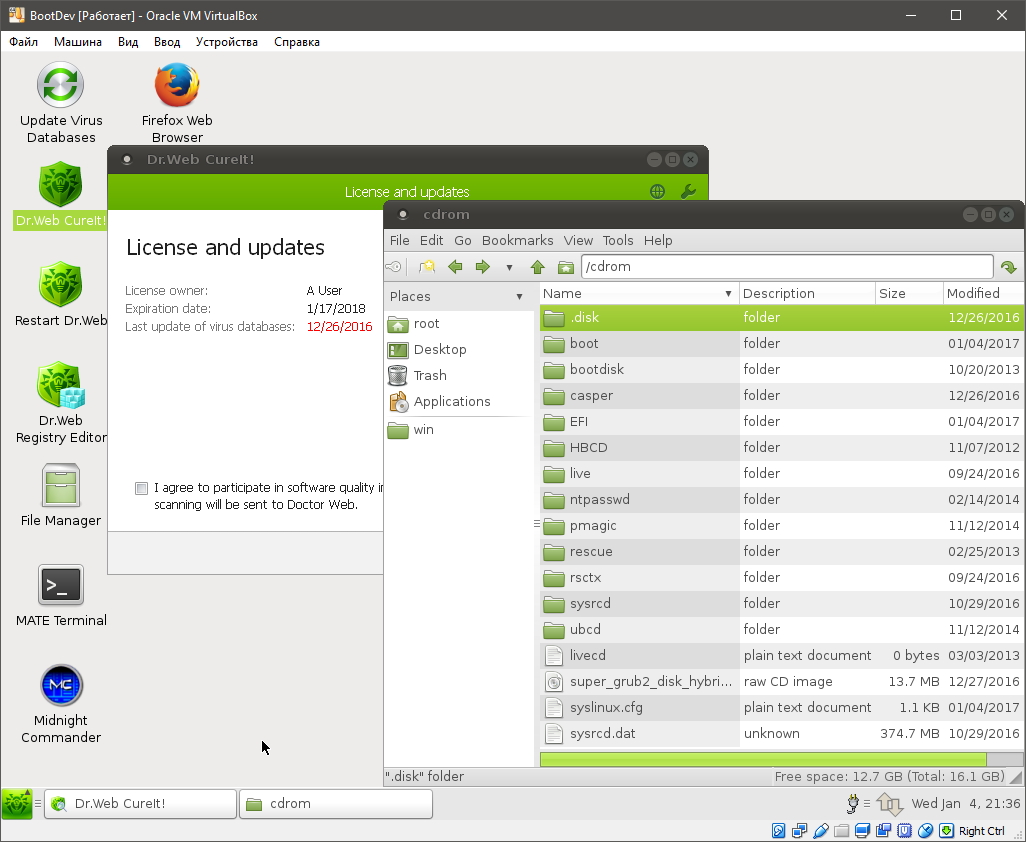Click the Modified column header

983,293
